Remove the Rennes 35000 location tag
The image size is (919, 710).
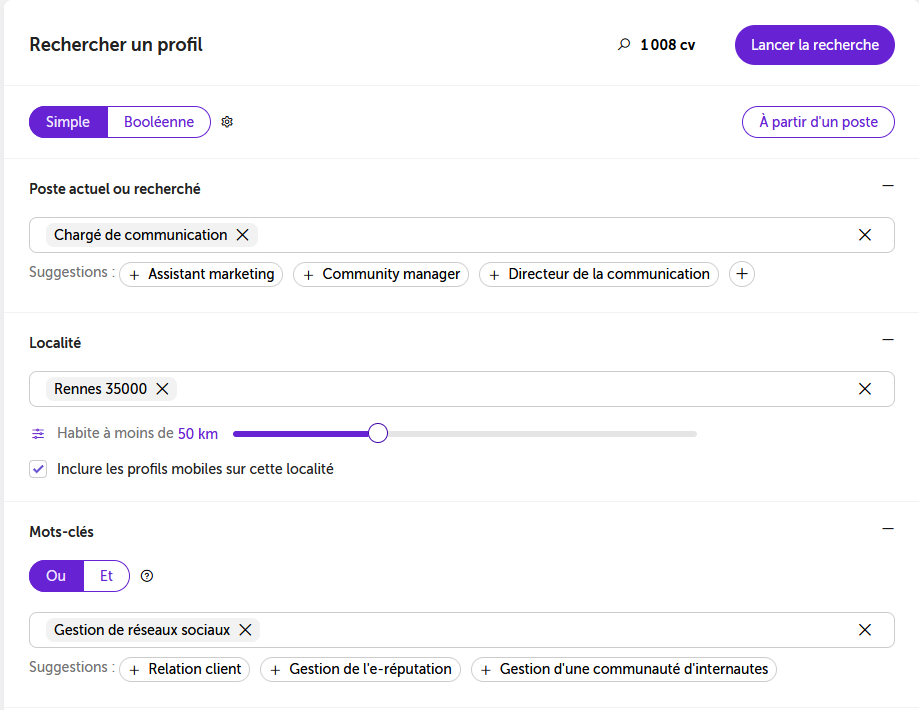tap(162, 389)
